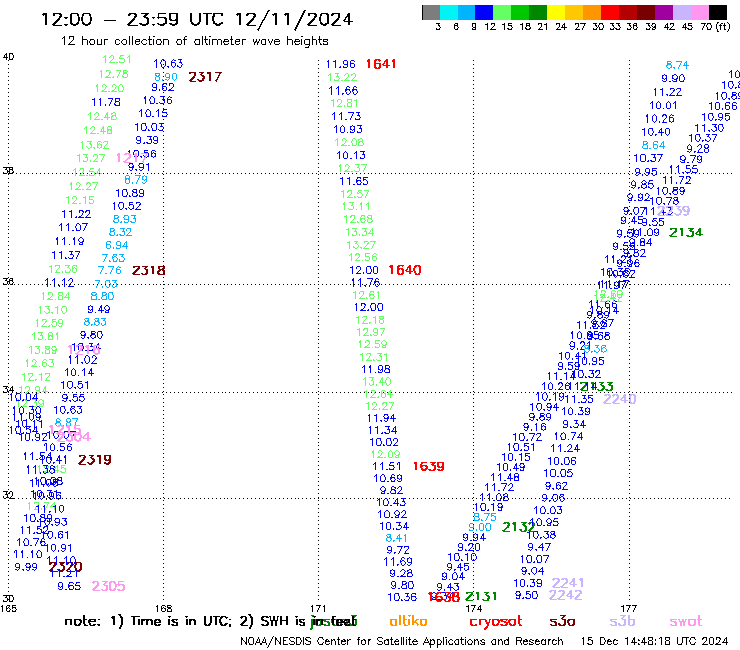Click the wave height value 10.01
The image size is (740, 650).
663,105
